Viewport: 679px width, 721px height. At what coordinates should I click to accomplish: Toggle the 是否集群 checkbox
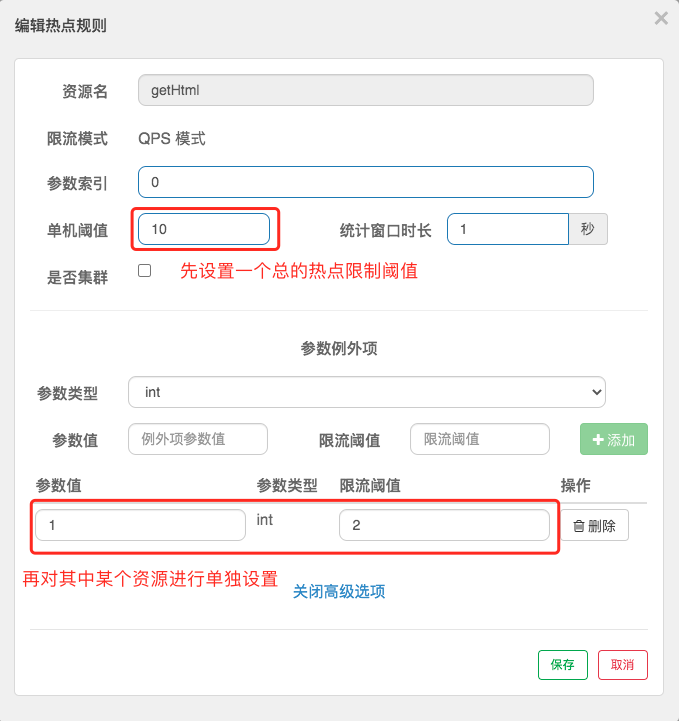click(144, 270)
